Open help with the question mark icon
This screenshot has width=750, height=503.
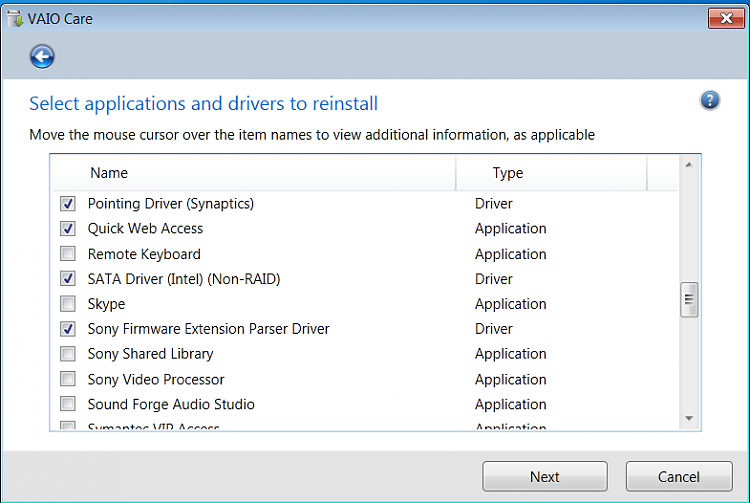click(x=710, y=100)
